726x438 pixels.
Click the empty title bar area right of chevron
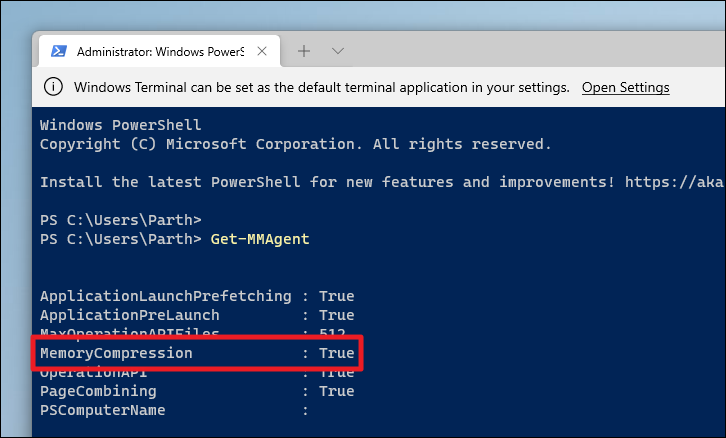point(530,51)
